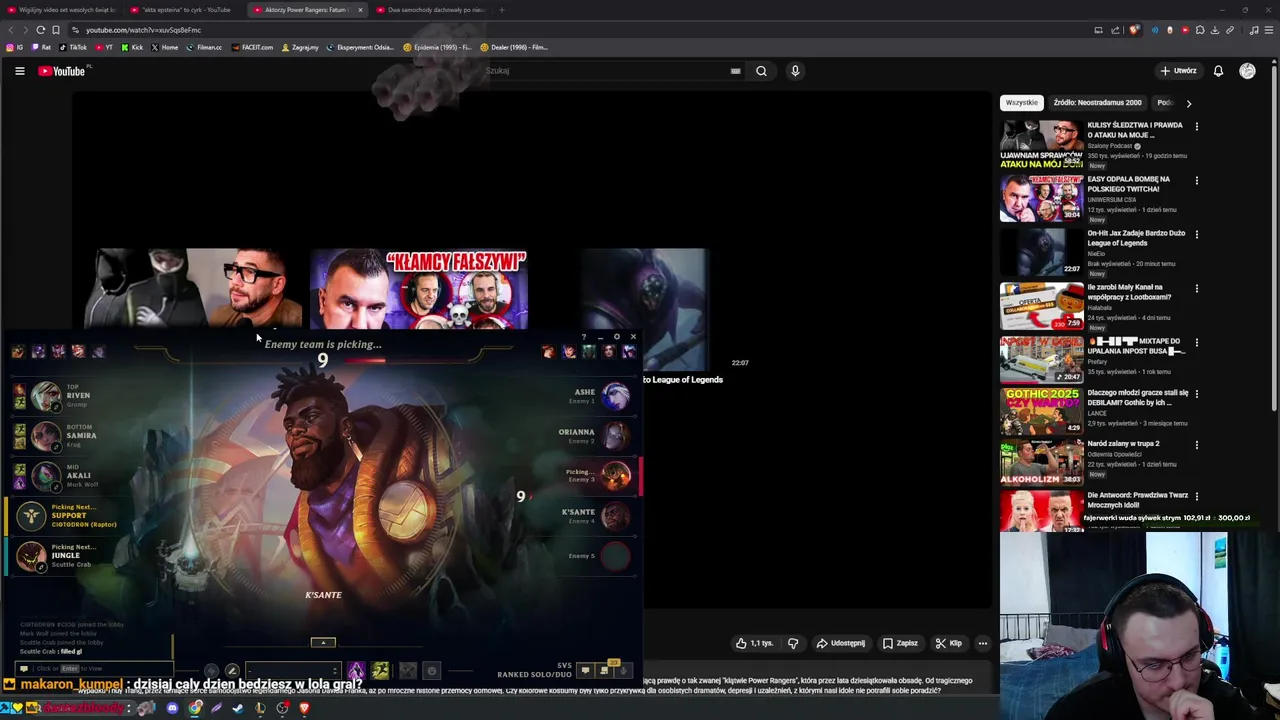Open the Zagraj.my bookmark
Viewport: 1280px width, 720px height.
click(300, 47)
